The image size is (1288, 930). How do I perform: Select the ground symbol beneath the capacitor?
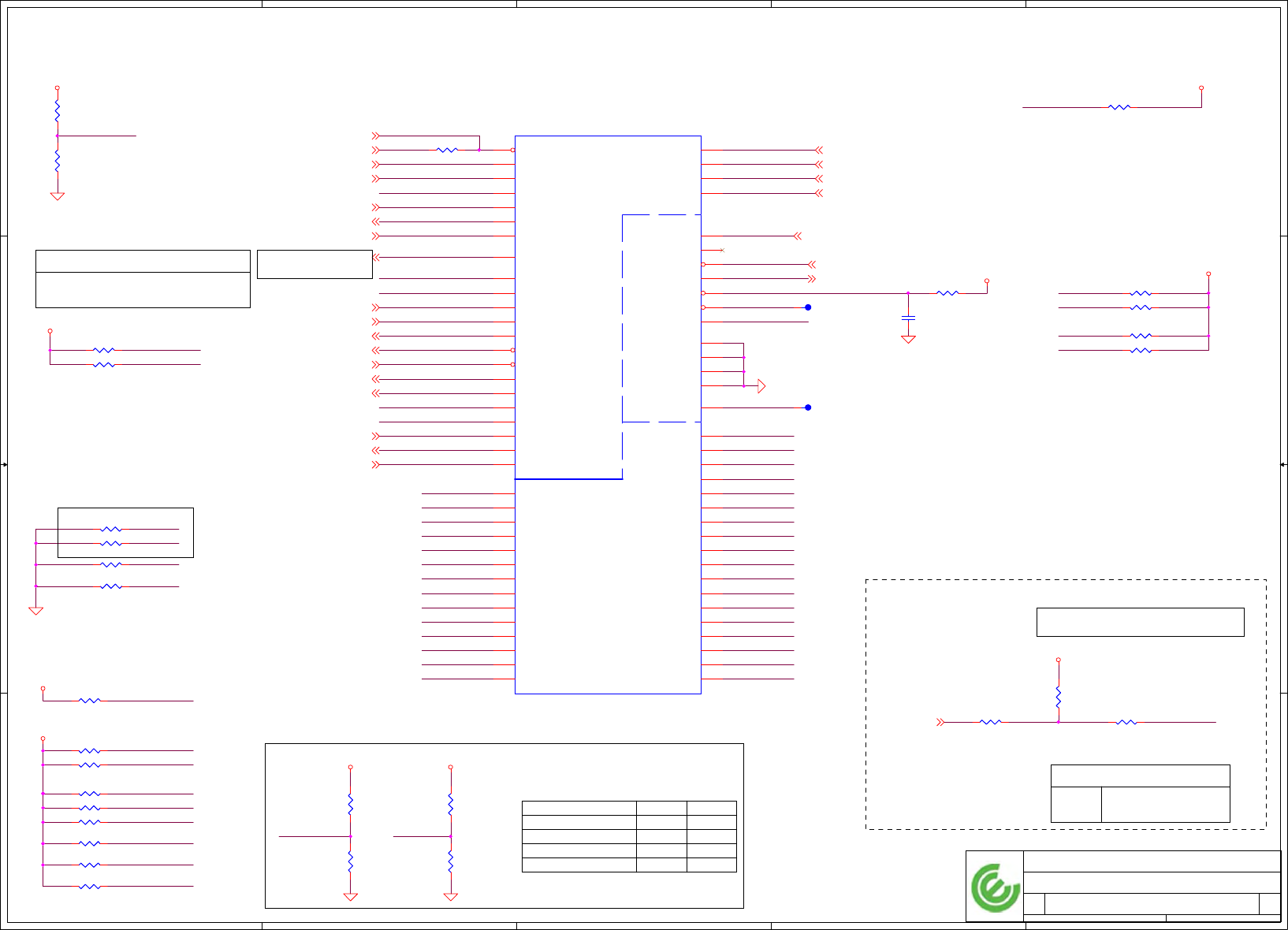click(908, 339)
